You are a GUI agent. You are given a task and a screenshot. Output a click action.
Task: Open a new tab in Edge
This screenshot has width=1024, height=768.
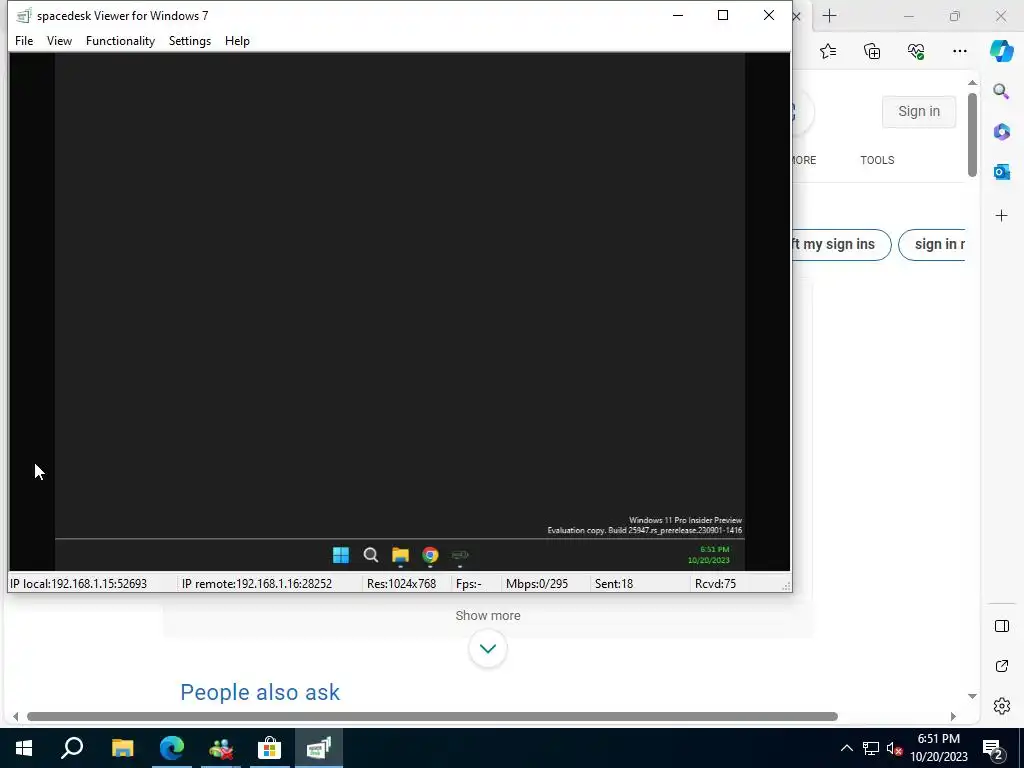829,16
